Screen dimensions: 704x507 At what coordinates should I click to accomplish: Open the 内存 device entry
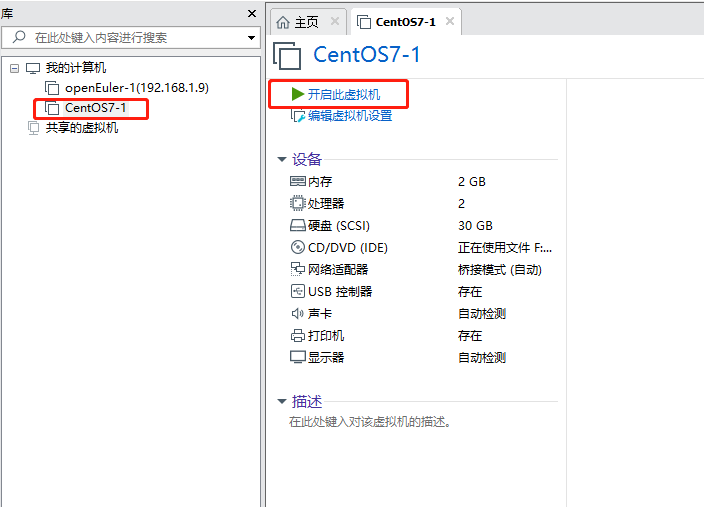click(x=320, y=181)
